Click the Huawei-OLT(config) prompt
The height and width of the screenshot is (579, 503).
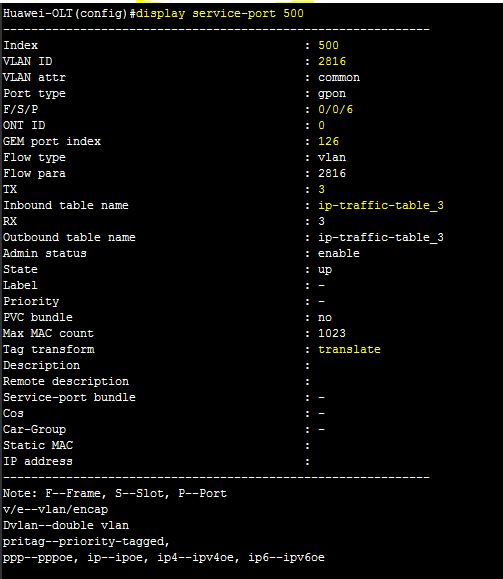pyautogui.click(x=66, y=14)
